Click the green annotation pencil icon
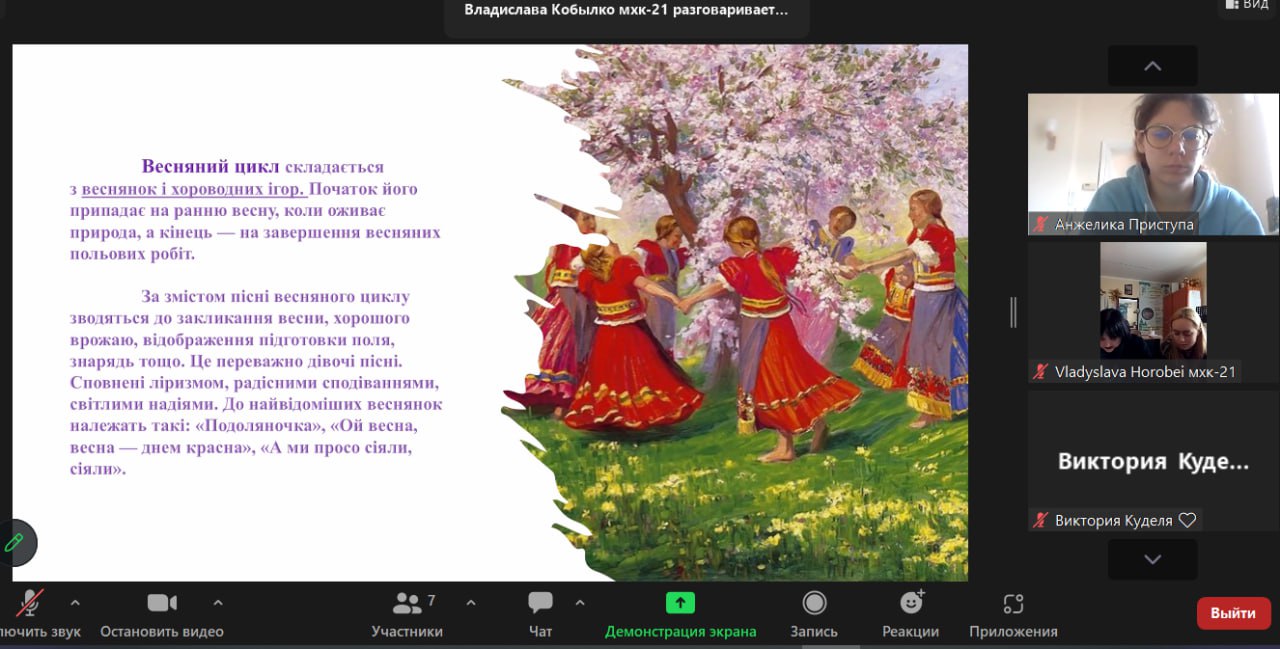 15,543
